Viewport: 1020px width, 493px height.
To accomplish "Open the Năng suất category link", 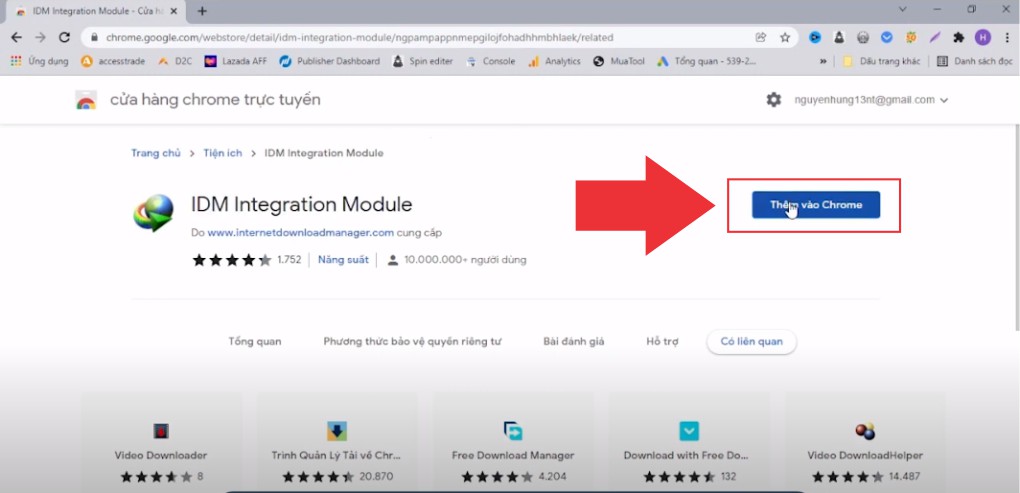I will coord(343,260).
